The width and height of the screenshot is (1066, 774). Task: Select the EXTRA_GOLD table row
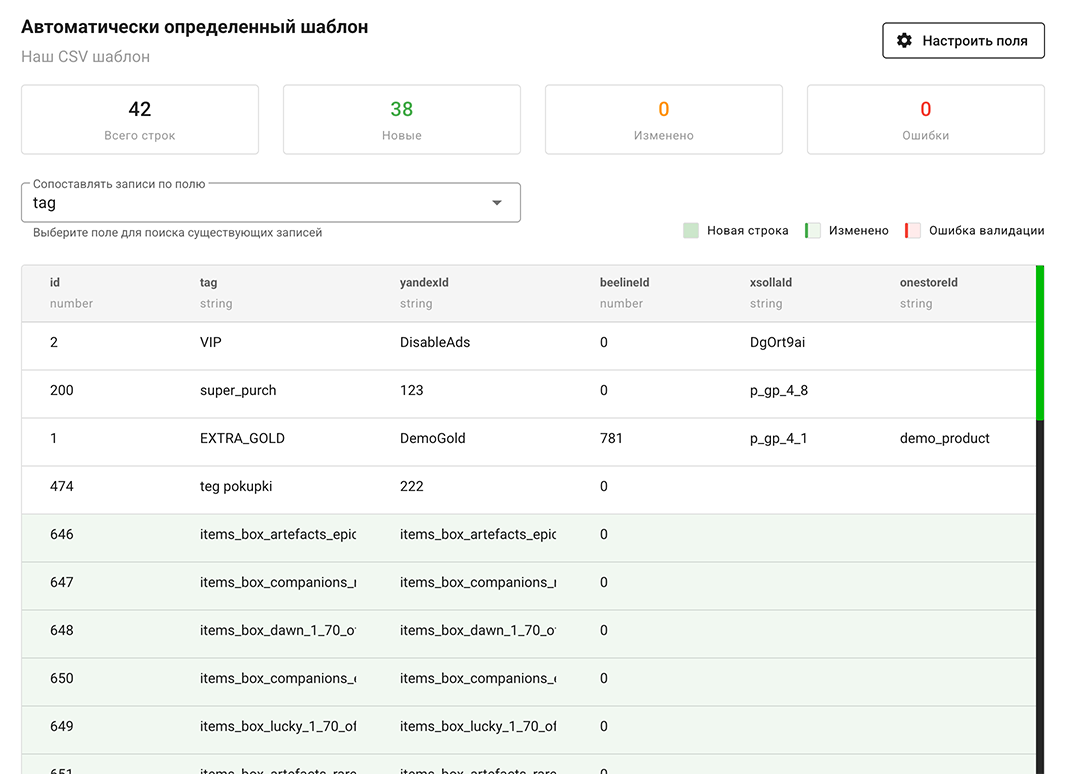[528, 439]
